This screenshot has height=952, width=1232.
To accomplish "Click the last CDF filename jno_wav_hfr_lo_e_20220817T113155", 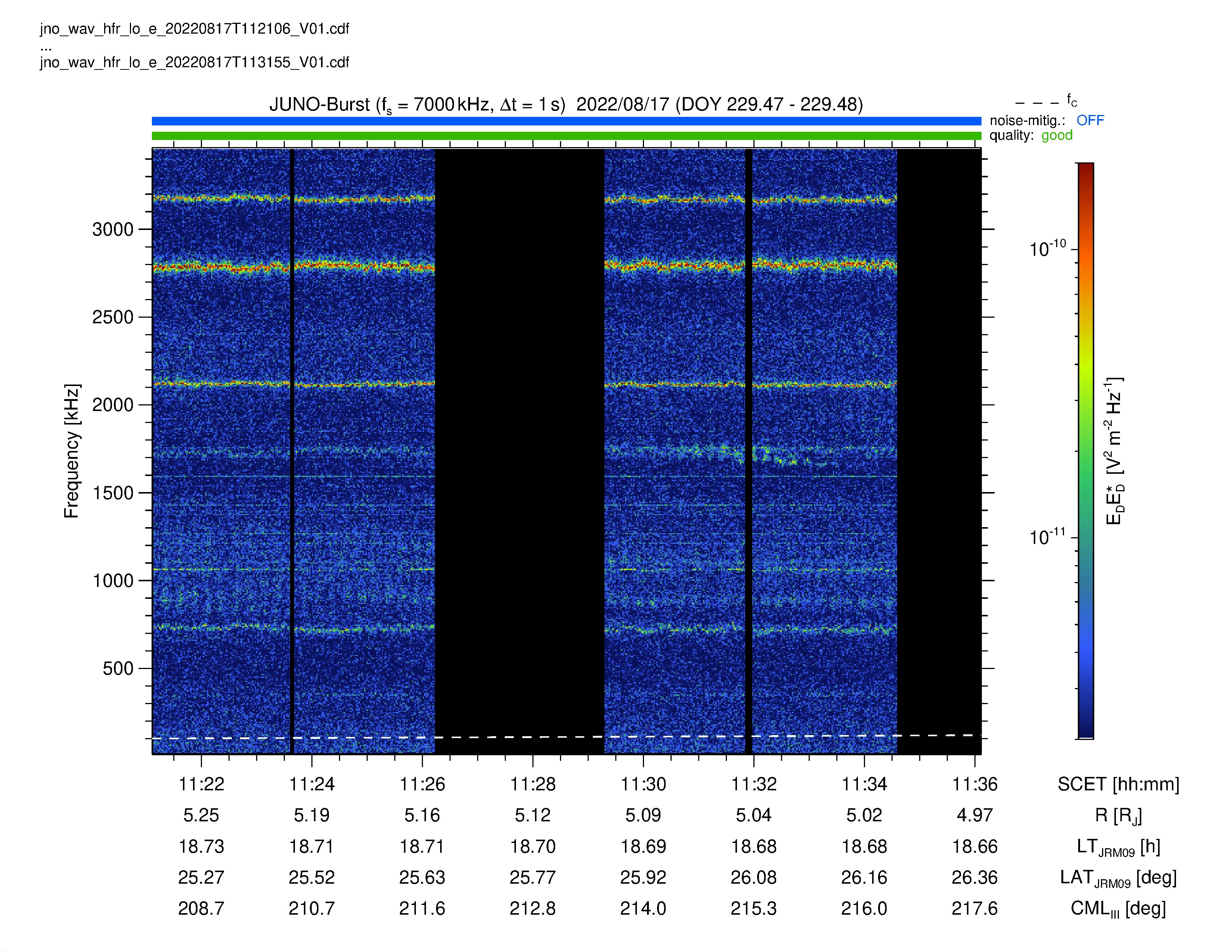I will coord(195,62).
